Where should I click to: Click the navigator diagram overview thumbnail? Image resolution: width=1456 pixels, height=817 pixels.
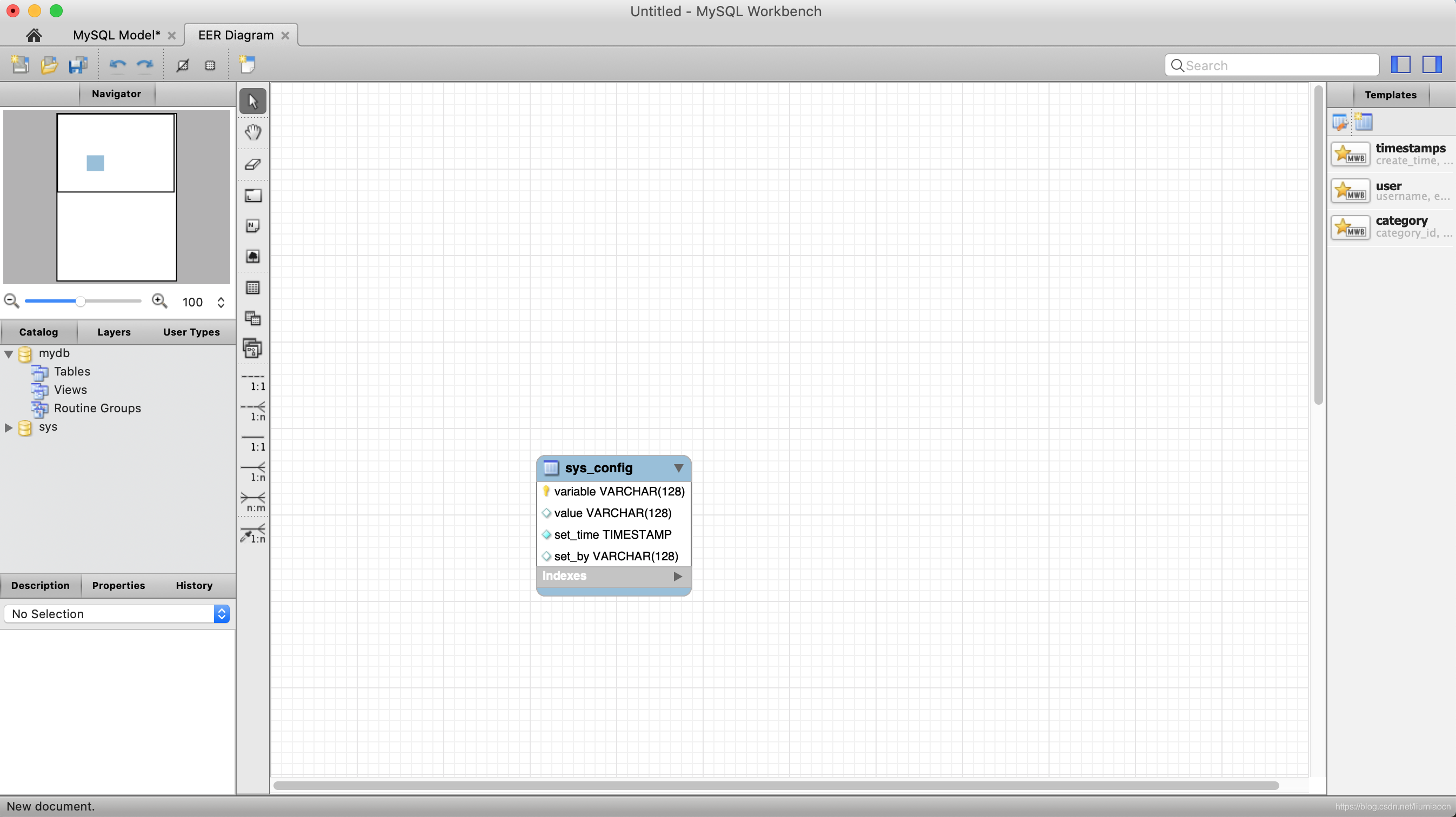116,197
